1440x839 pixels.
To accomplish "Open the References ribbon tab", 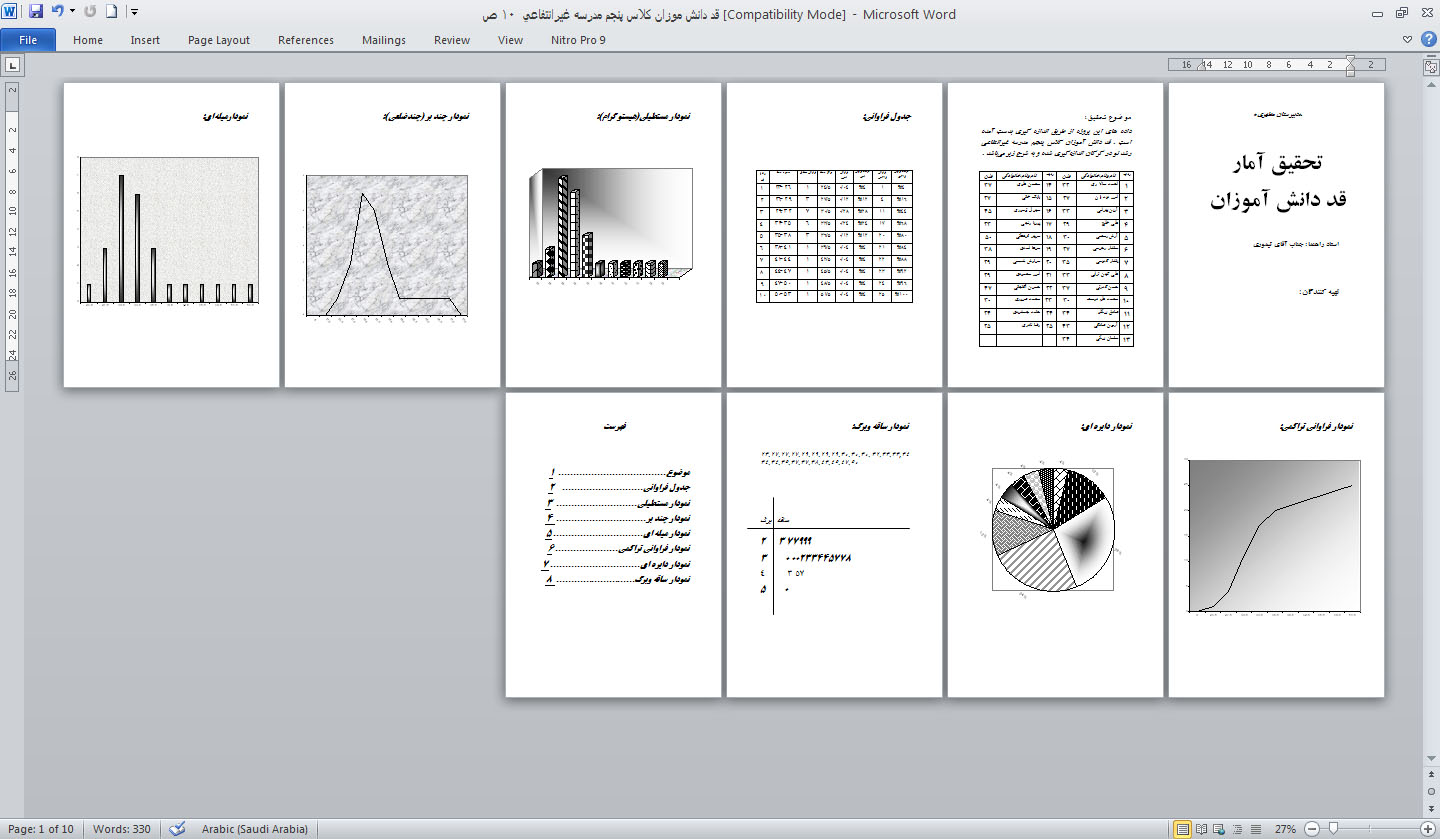I will coord(305,40).
